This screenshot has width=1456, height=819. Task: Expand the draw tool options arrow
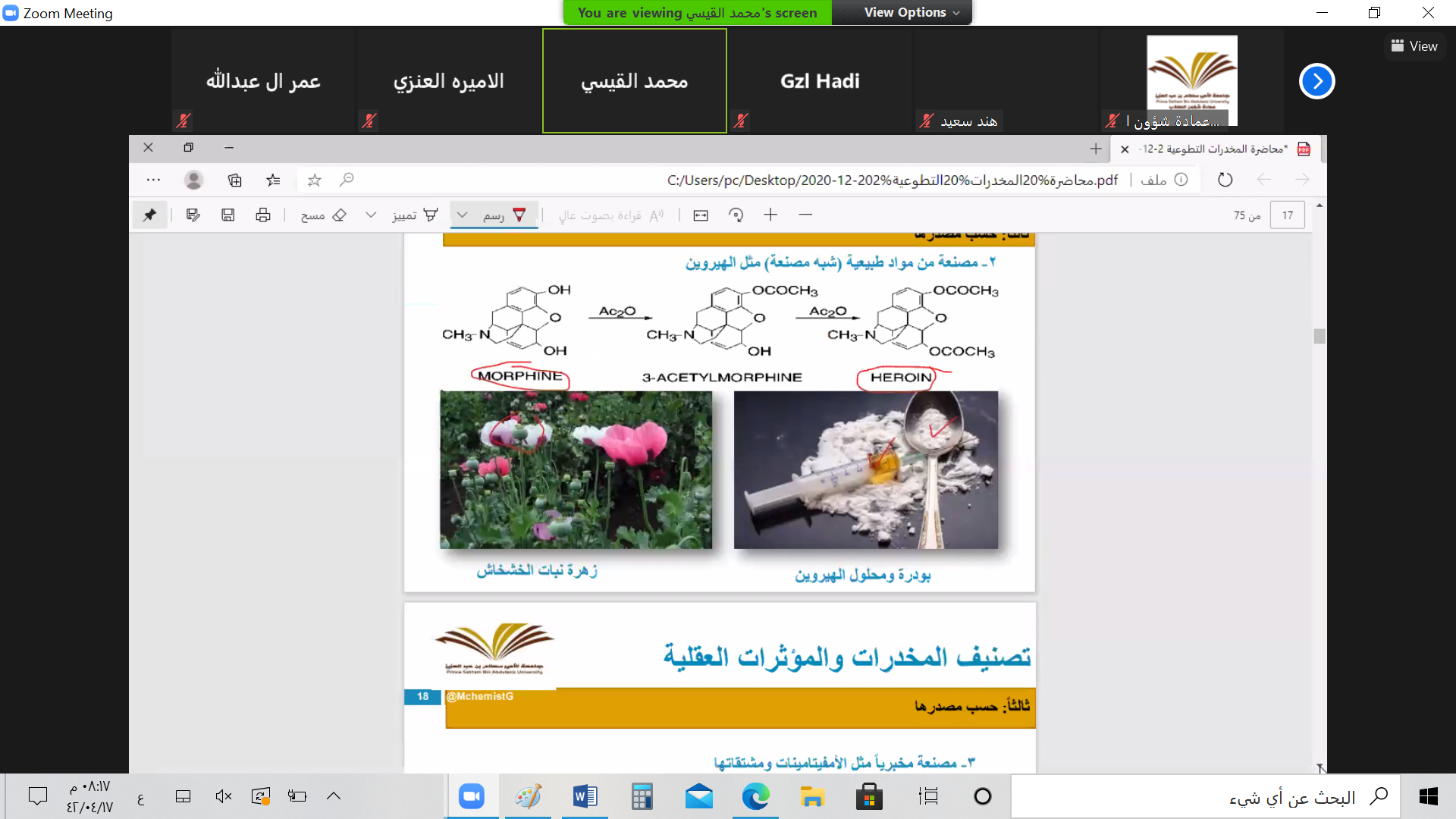[462, 215]
